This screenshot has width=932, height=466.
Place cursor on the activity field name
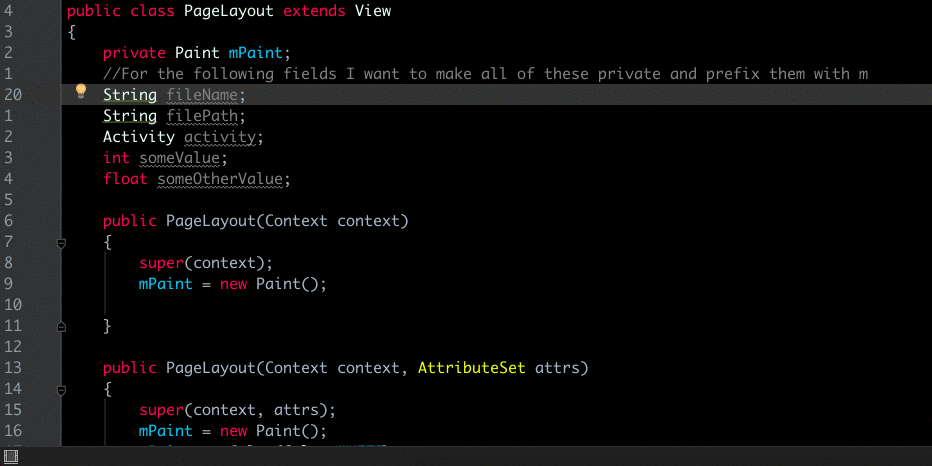(220, 137)
